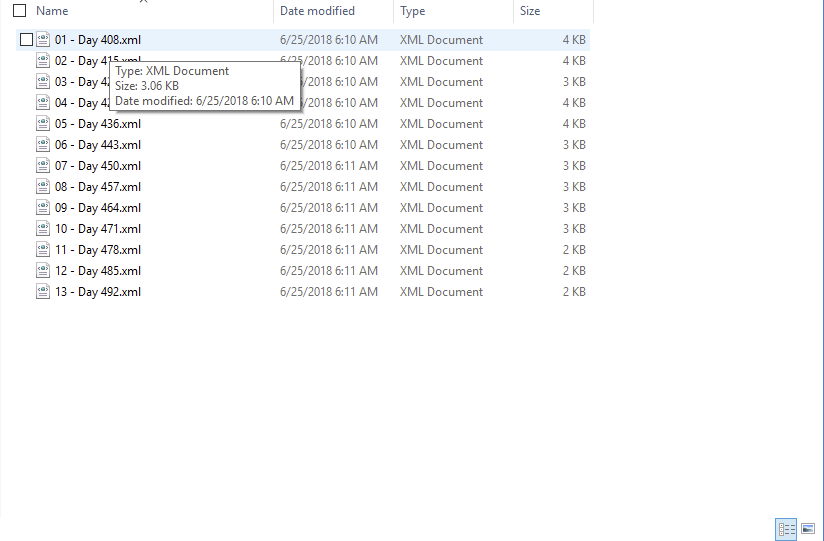Sort files by Date modified column
This screenshot has height=541, width=824.
point(317,11)
